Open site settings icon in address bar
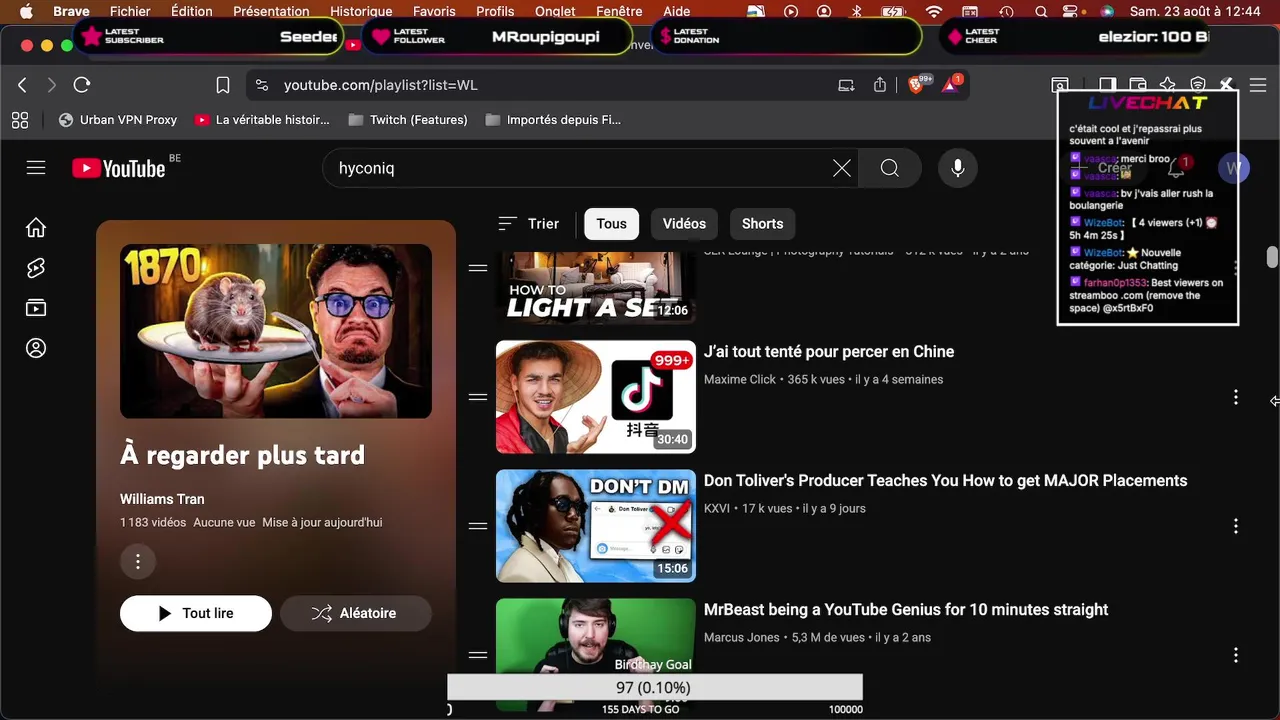The width and height of the screenshot is (1280, 720). tap(262, 85)
